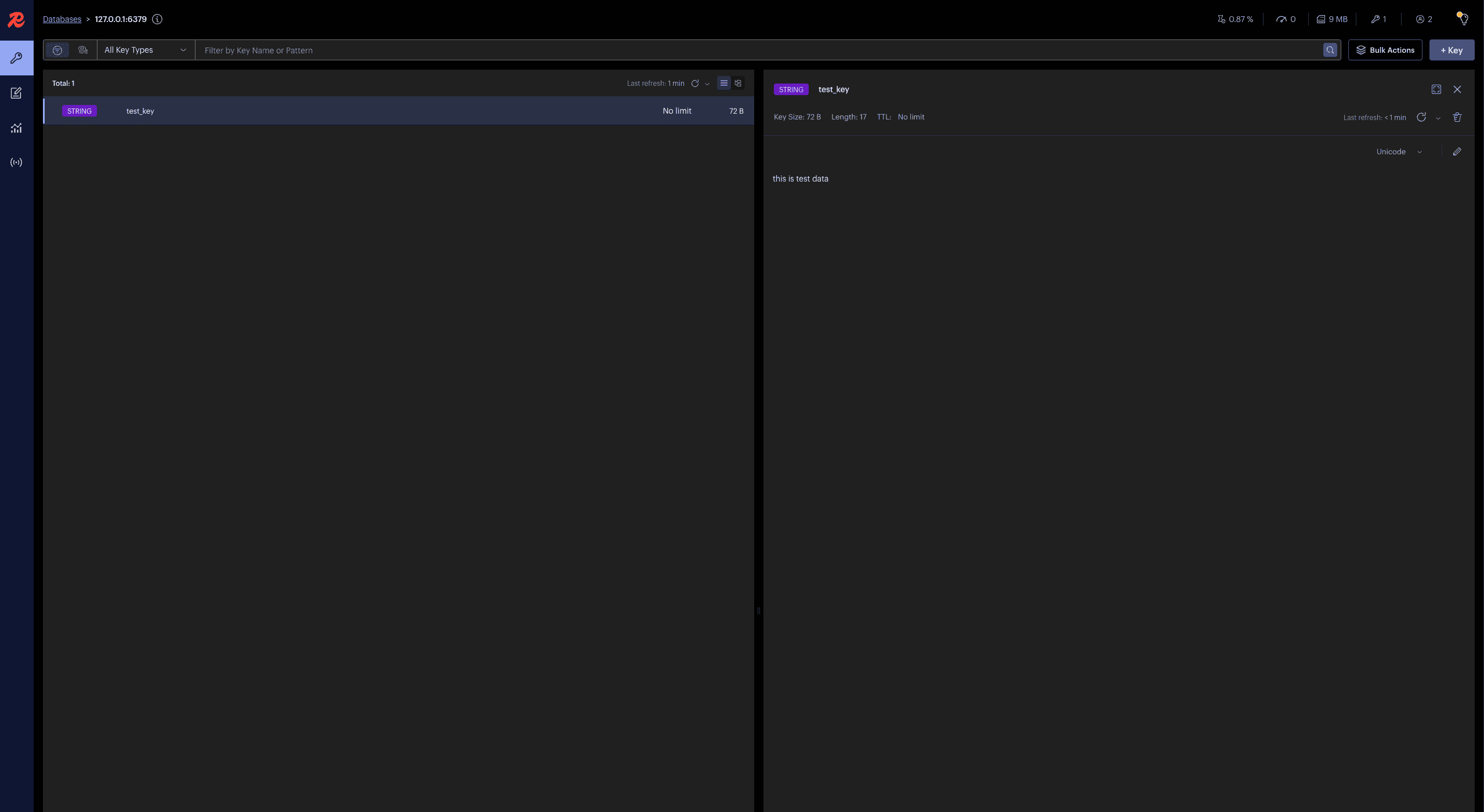Toggle between list and tree view
This screenshot has height=812, width=1484.
click(738, 83)
